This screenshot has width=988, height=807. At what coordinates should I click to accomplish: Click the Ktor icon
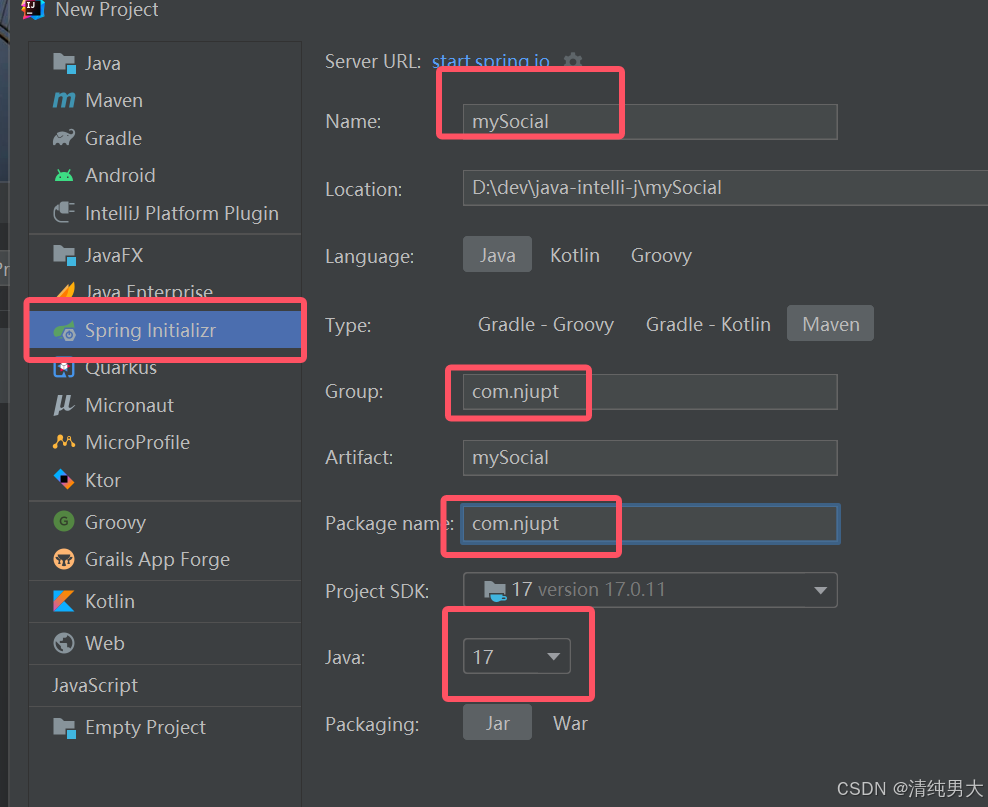64,479
